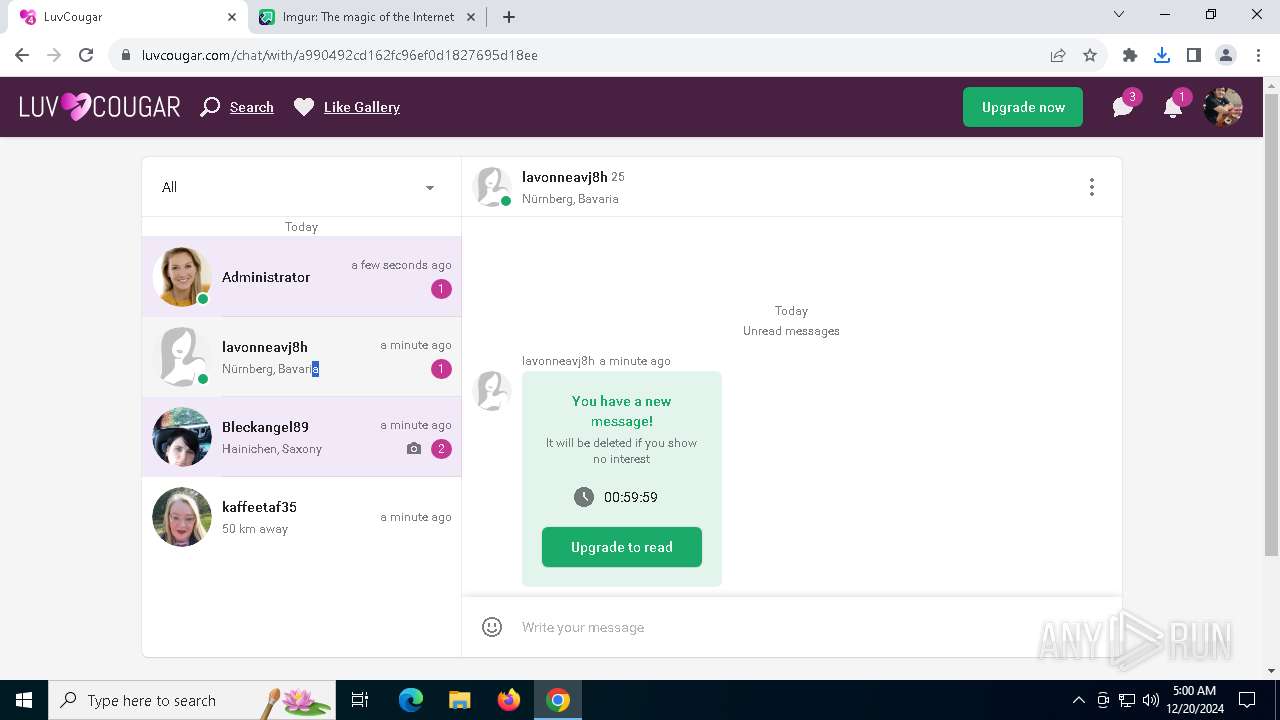Click the camera icon in Bleckangel89 row
Image resolution: width=1280 pixels, height=720 pixels.
[414, 449]
